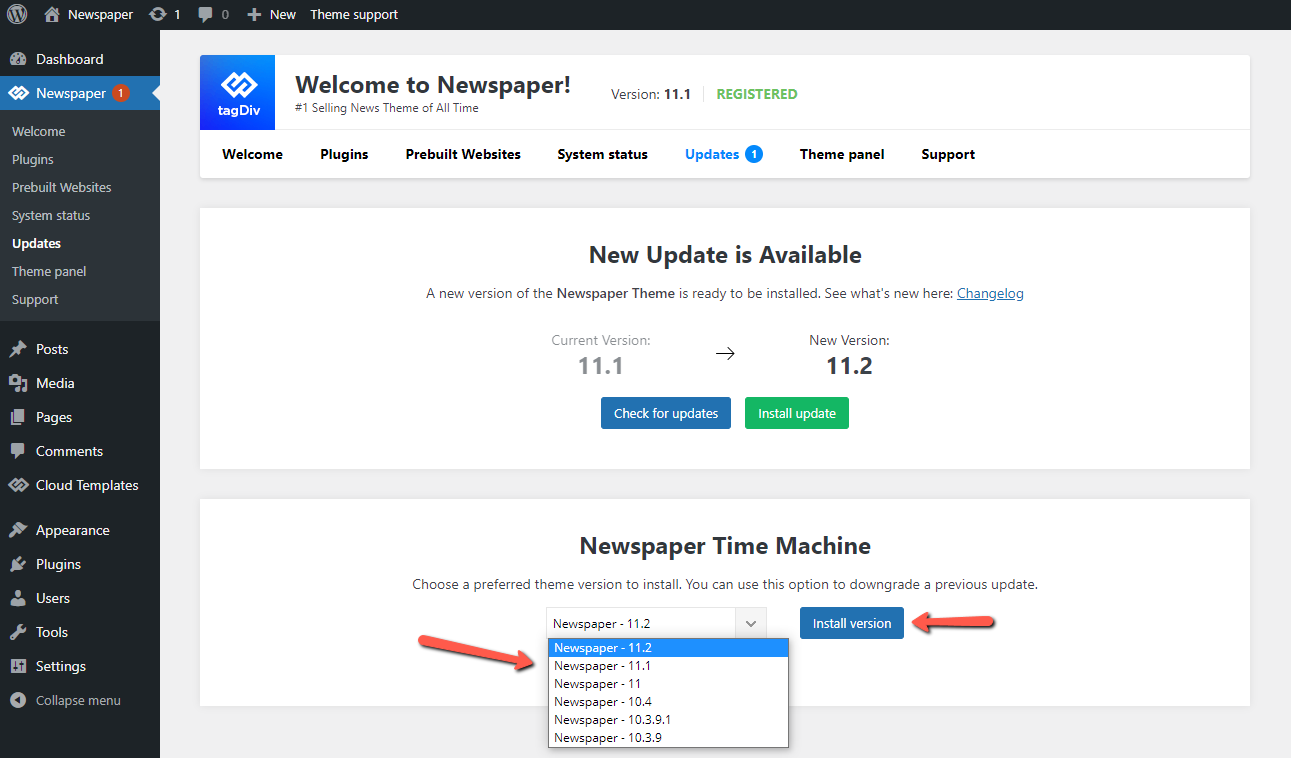The width and height of the screenshot is (1291, 758).
Task: Click the Check for updates button
Action: (666, 413)
